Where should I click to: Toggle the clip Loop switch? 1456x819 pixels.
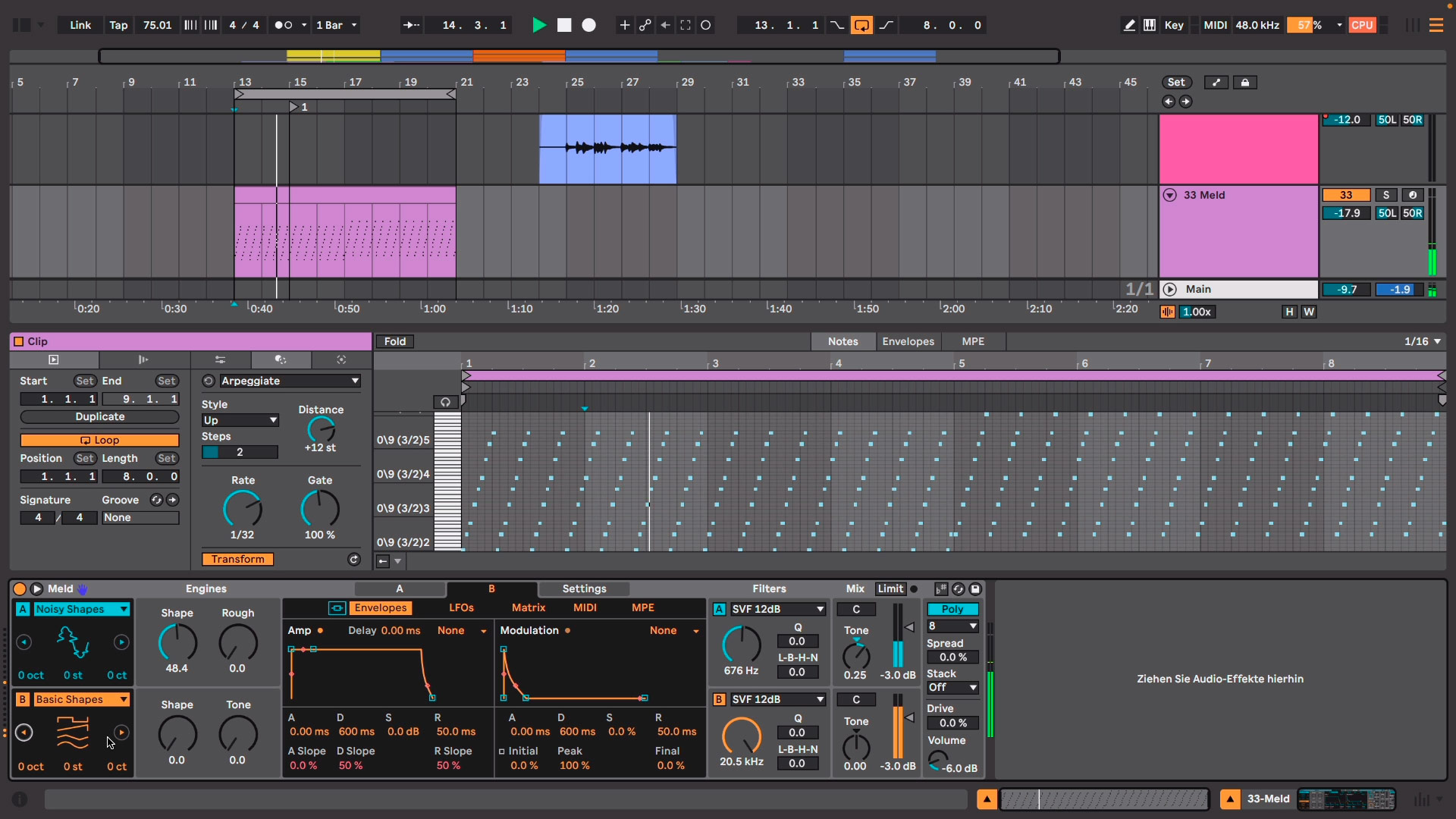[99, 440]
